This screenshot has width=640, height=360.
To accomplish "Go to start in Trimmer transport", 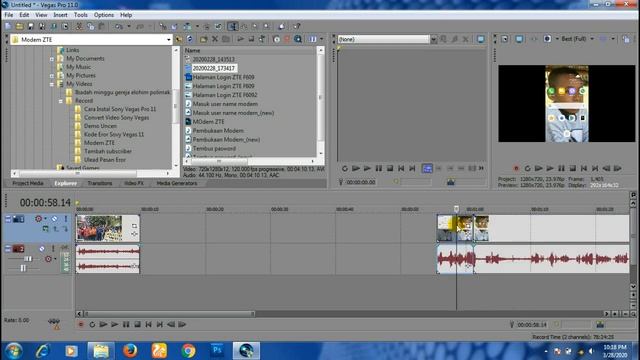I will (401, 168).
